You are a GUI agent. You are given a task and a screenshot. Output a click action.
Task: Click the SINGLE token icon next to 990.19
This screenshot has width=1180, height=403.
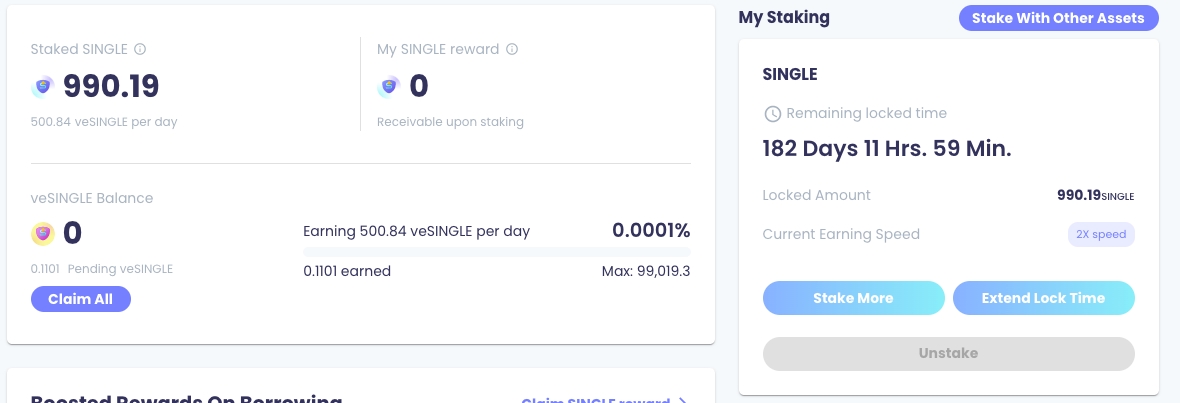point(42,88)
